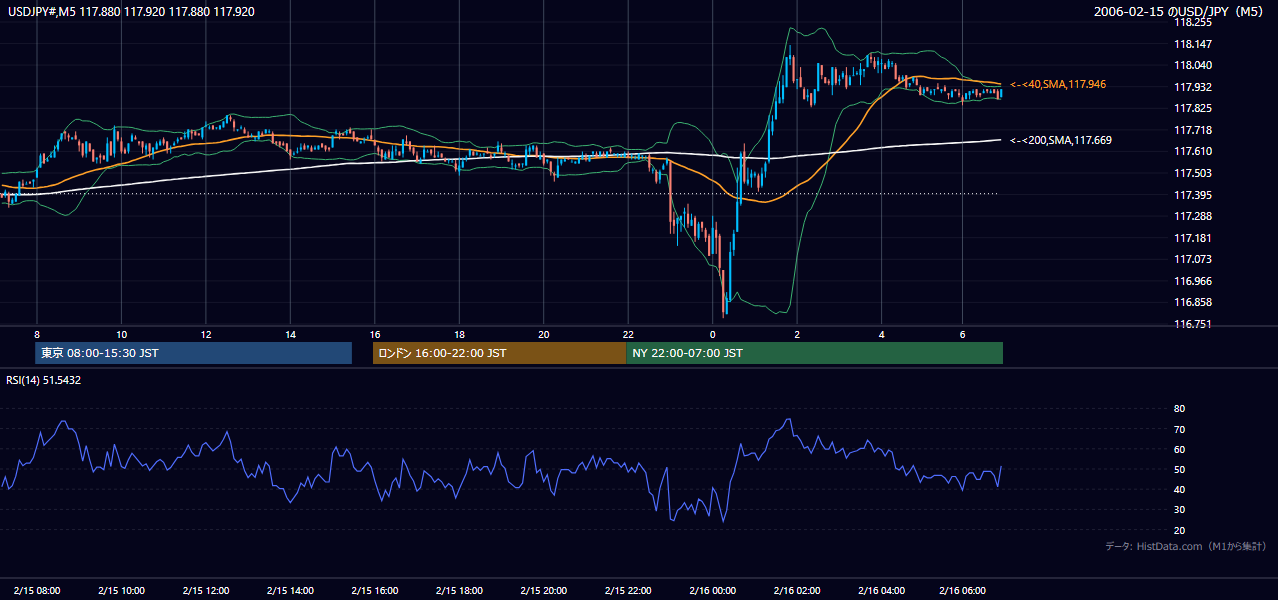Click hour tick 14 on price chart time axis
This screenshot has width=1278, height=600.
click(x=290, y=334)
